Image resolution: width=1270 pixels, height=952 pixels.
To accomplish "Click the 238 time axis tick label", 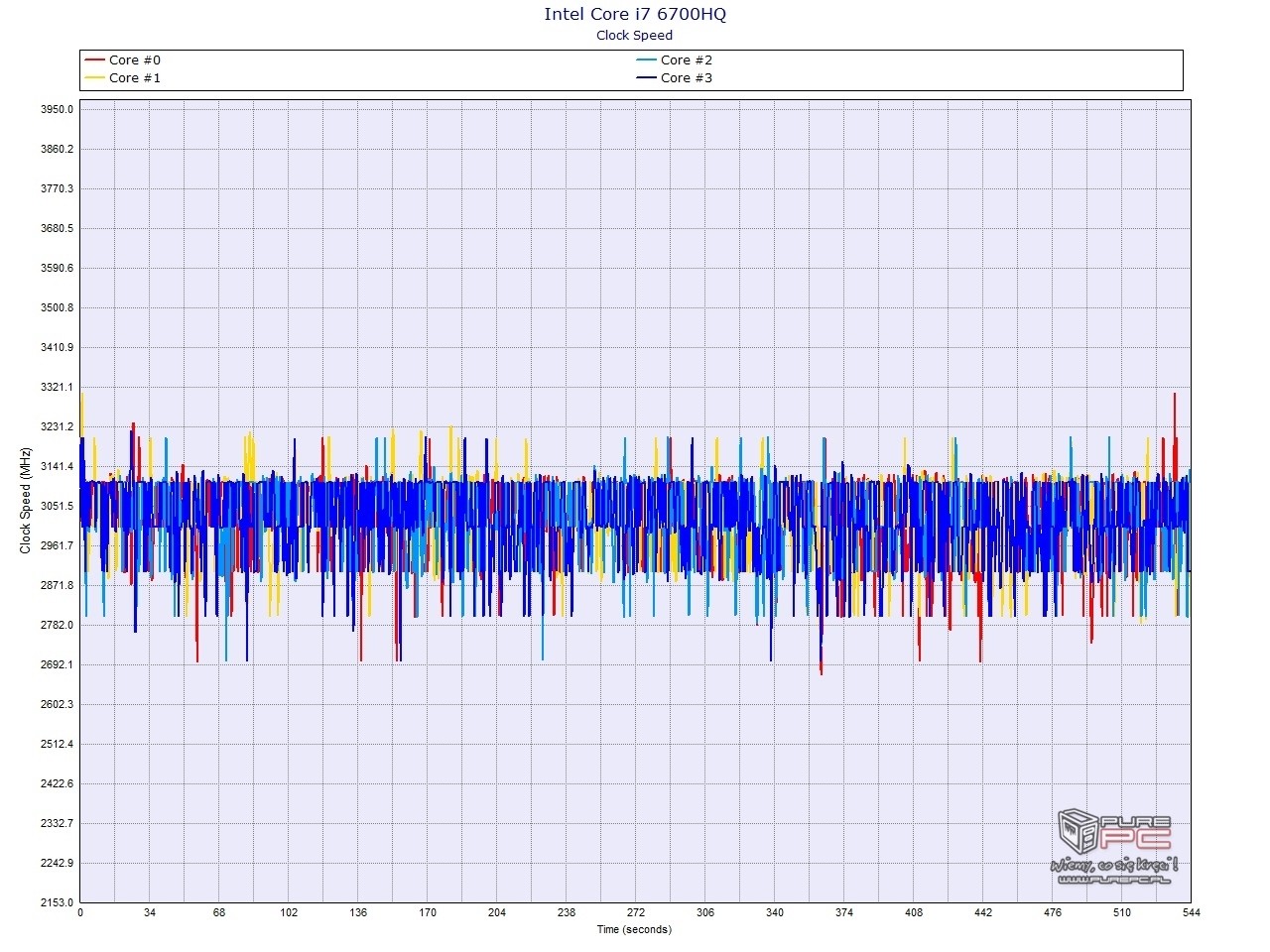I will (567, 913).
